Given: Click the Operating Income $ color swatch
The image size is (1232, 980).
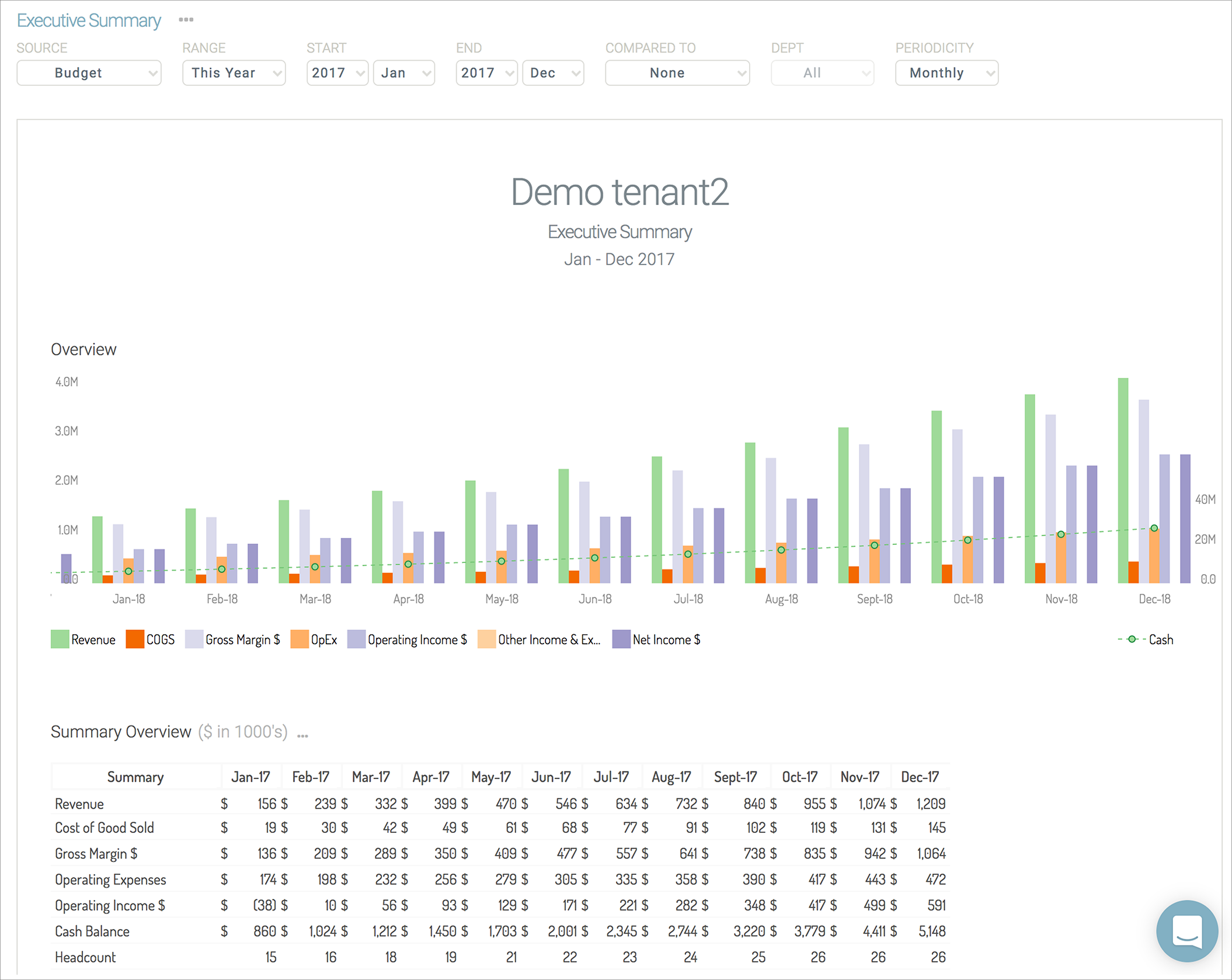Looking at the screenshot, I should coord(356,640).
